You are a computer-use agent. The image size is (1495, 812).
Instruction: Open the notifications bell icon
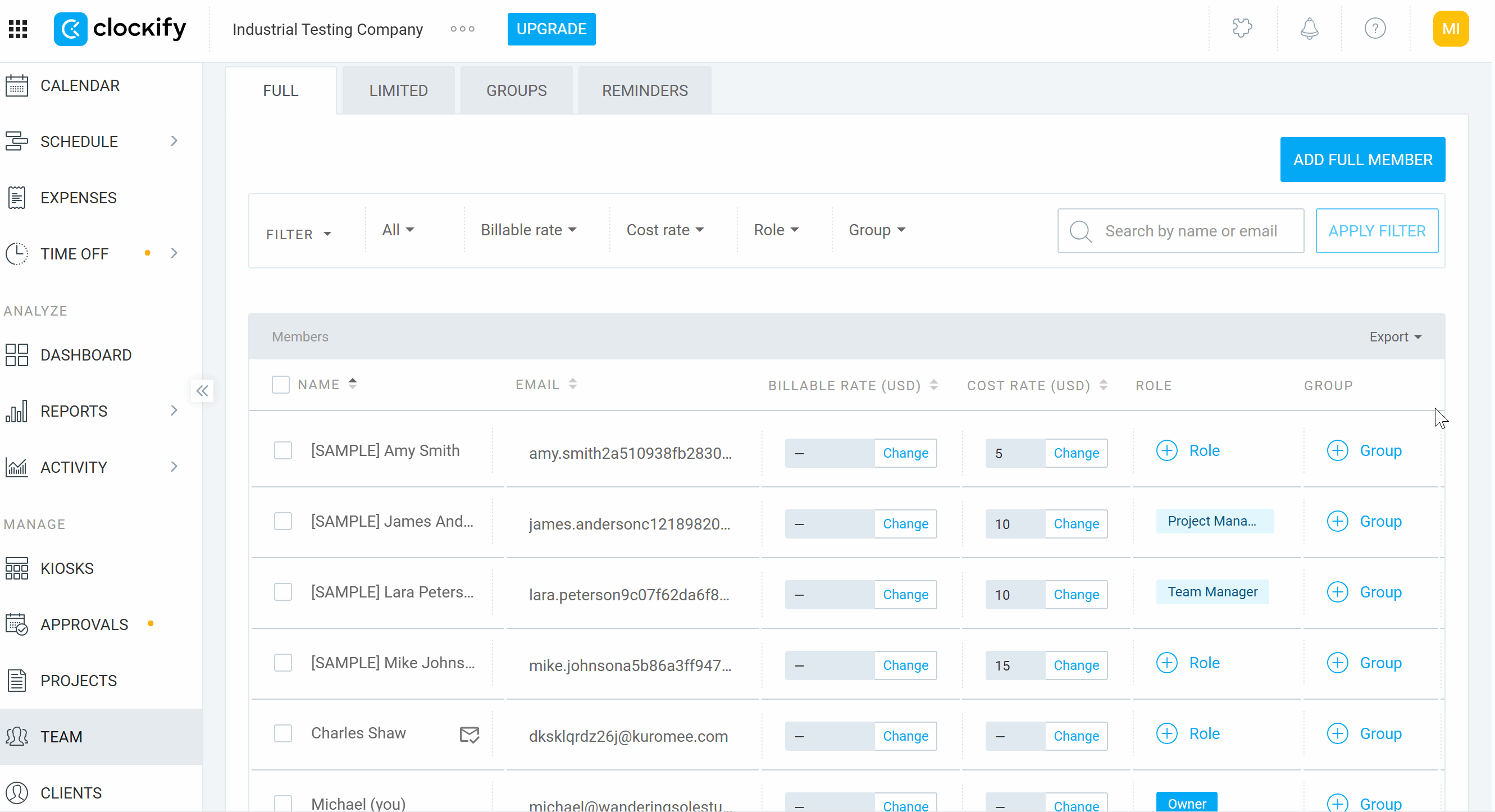tap(1309, 29)
